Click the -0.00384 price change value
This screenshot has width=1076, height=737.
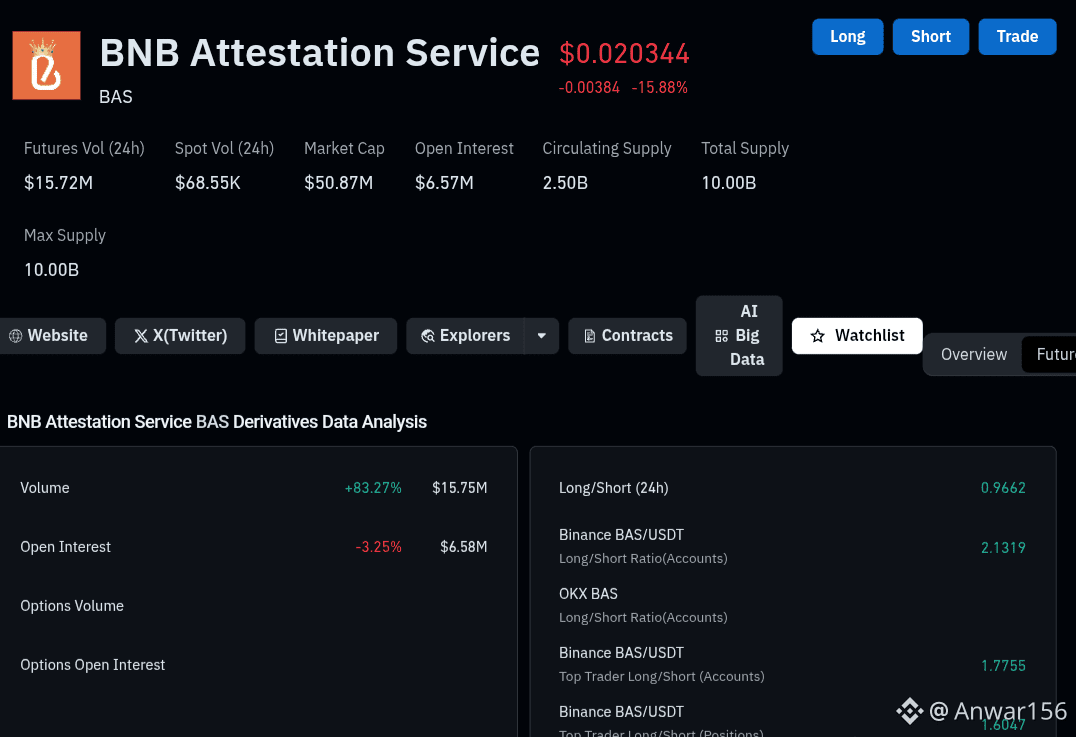(589, 88)
